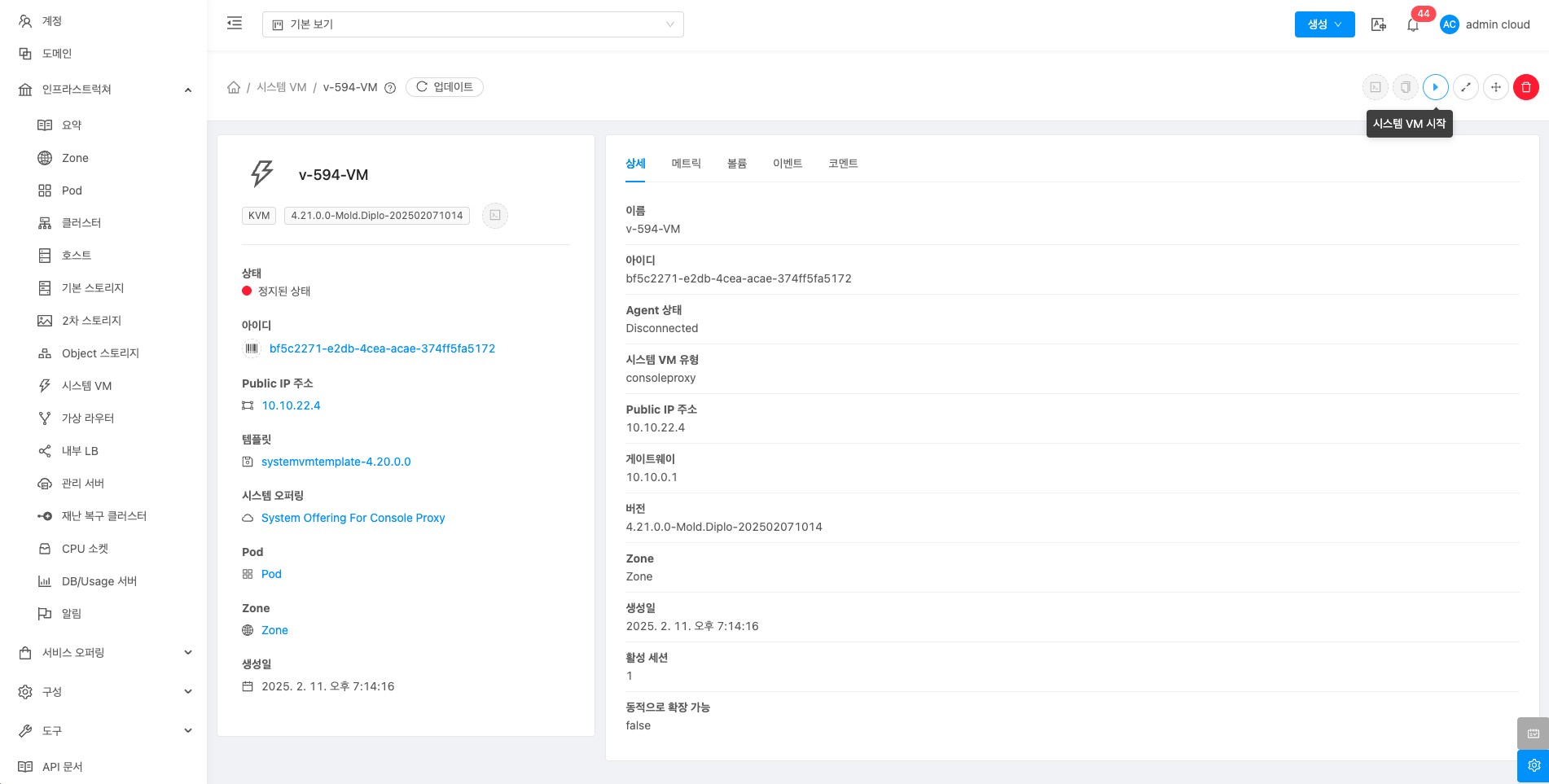Collapse the sidebar with menu fold icon

235,24
